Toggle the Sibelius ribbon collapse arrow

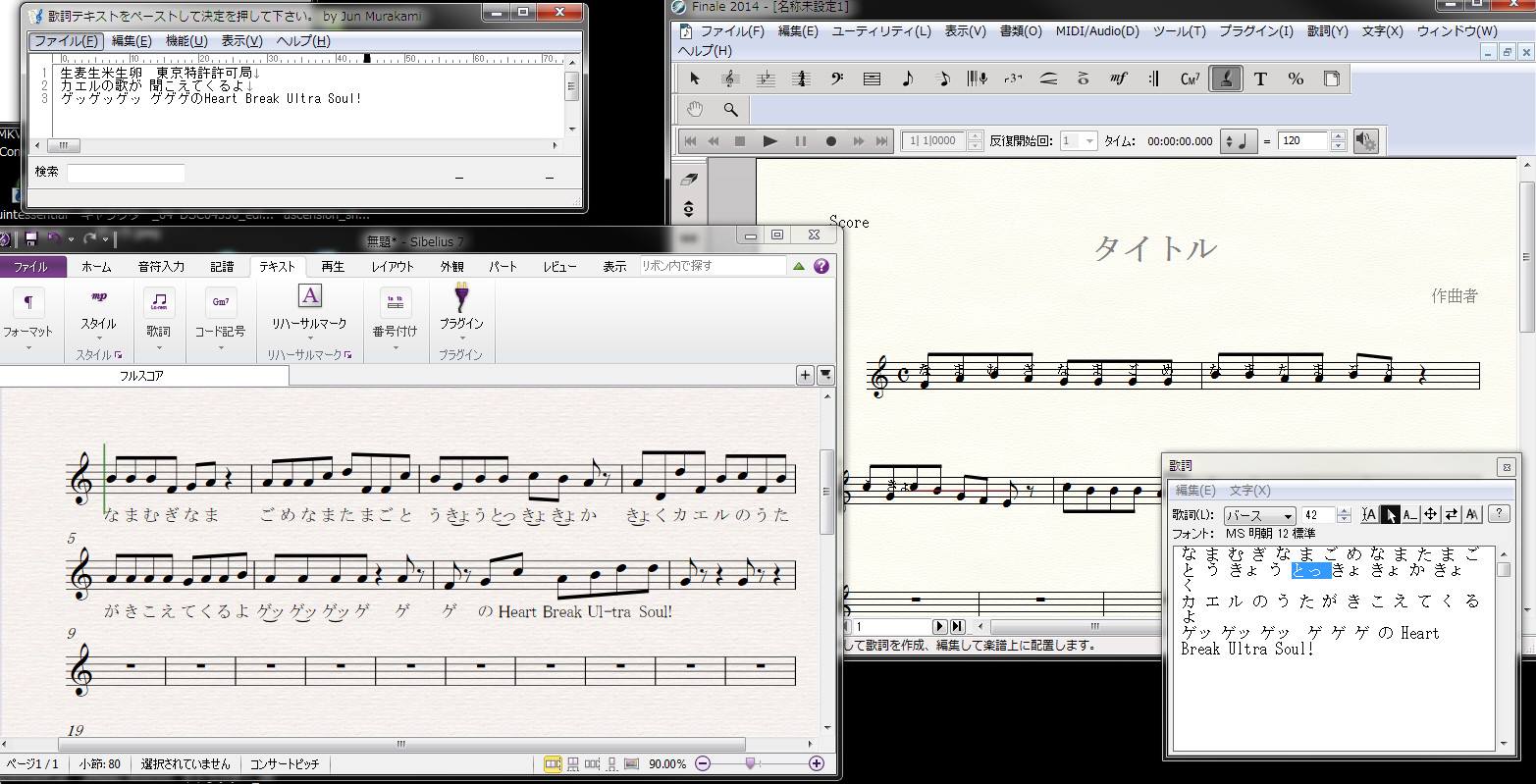pyautogui.click(x=799, y=266)
